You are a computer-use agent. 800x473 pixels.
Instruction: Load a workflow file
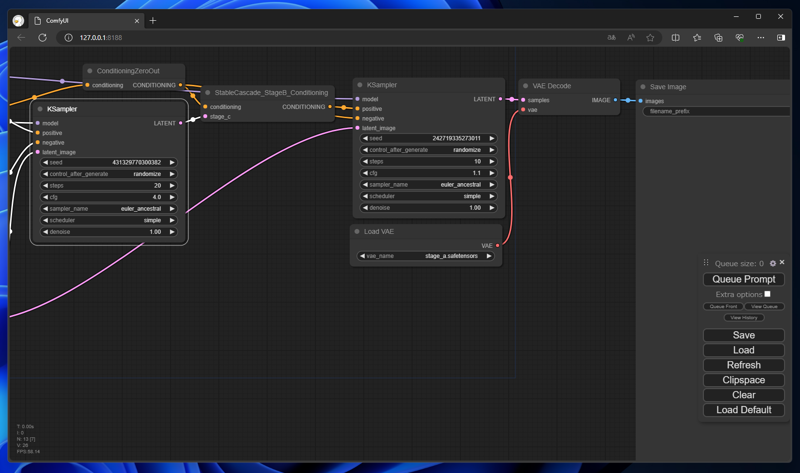click(x=743, y=350)
